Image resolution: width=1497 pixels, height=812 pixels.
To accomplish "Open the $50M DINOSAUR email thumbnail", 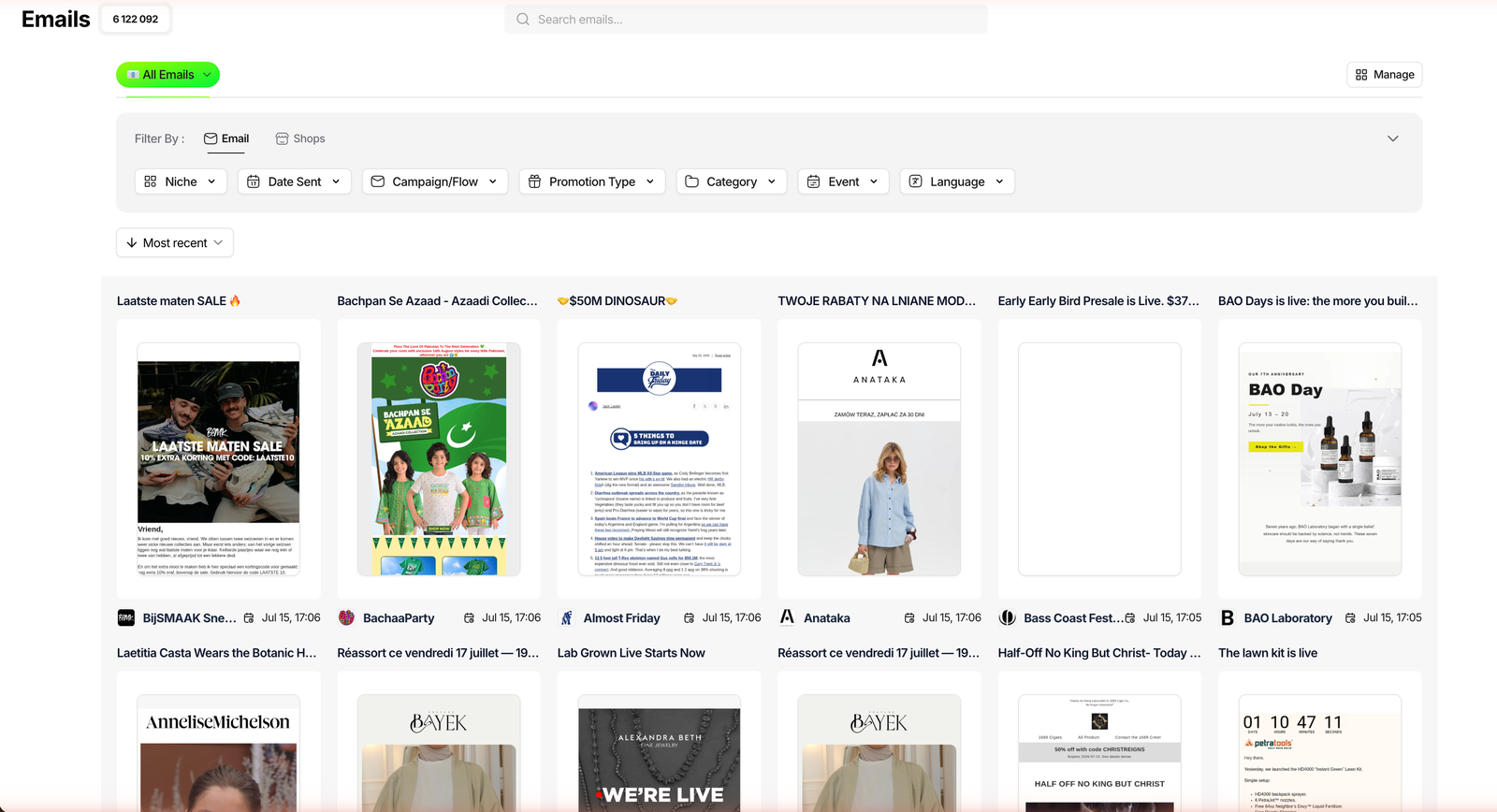I will pyautogui.click(x=660, y=459).
